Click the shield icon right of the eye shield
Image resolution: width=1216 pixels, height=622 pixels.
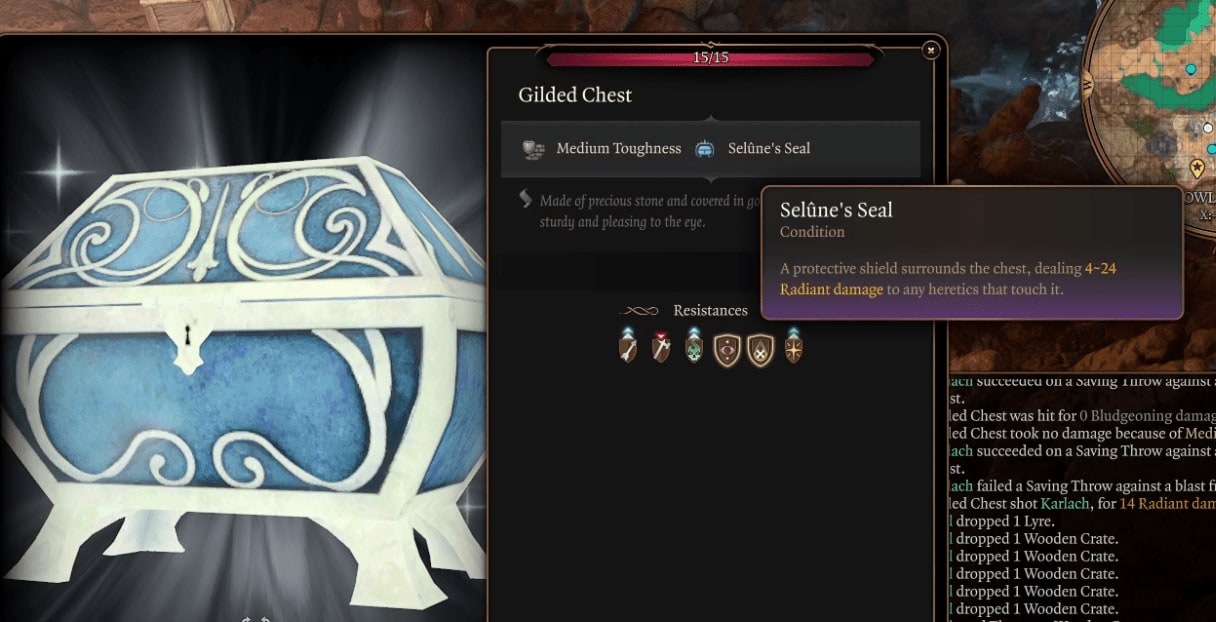761,349
